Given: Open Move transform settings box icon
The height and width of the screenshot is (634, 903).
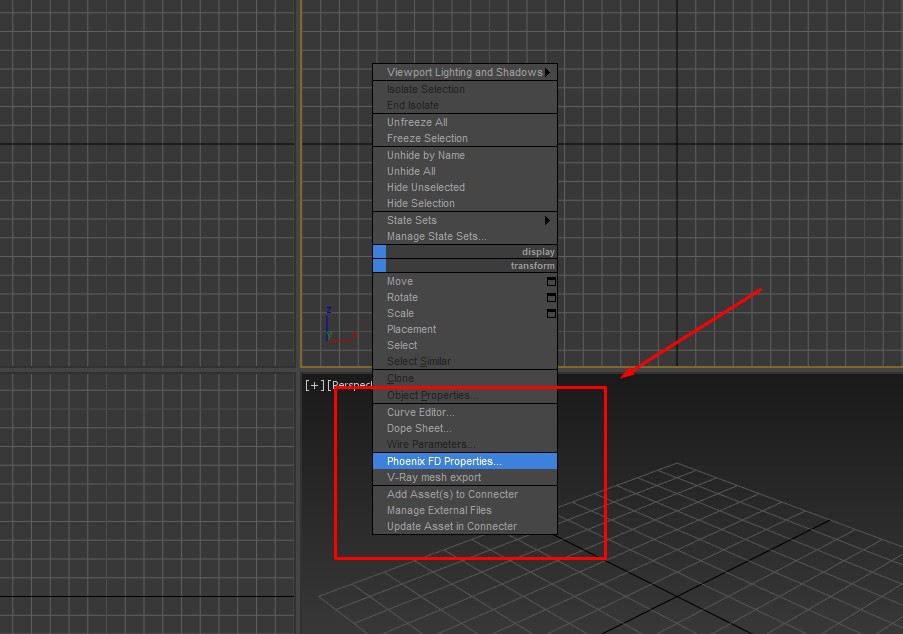Looking at the screenshot, I should click(x=551, y=282).
